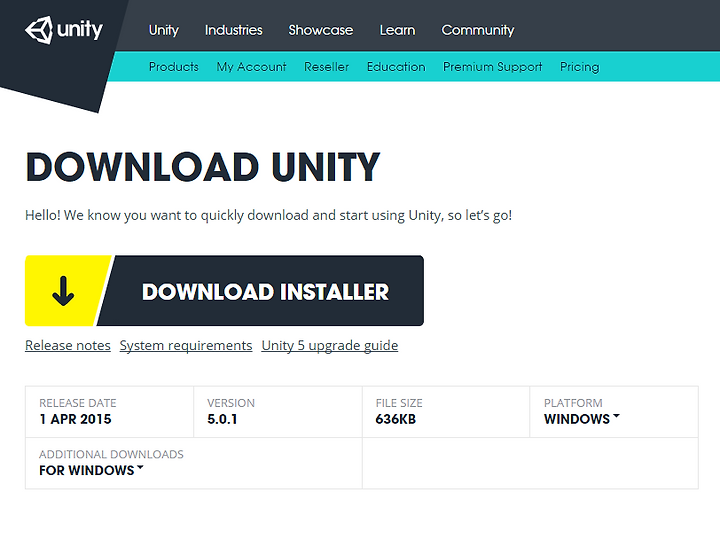Expand the Platform Windows dropdown
The image size is (720, 547).
pos(582,419)
